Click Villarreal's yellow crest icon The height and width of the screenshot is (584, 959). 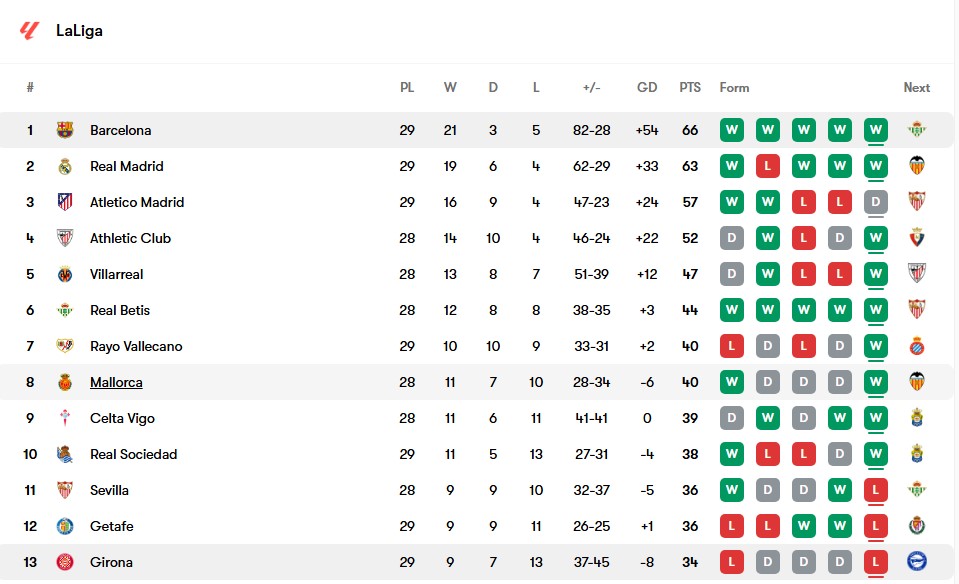coord(65,274)
